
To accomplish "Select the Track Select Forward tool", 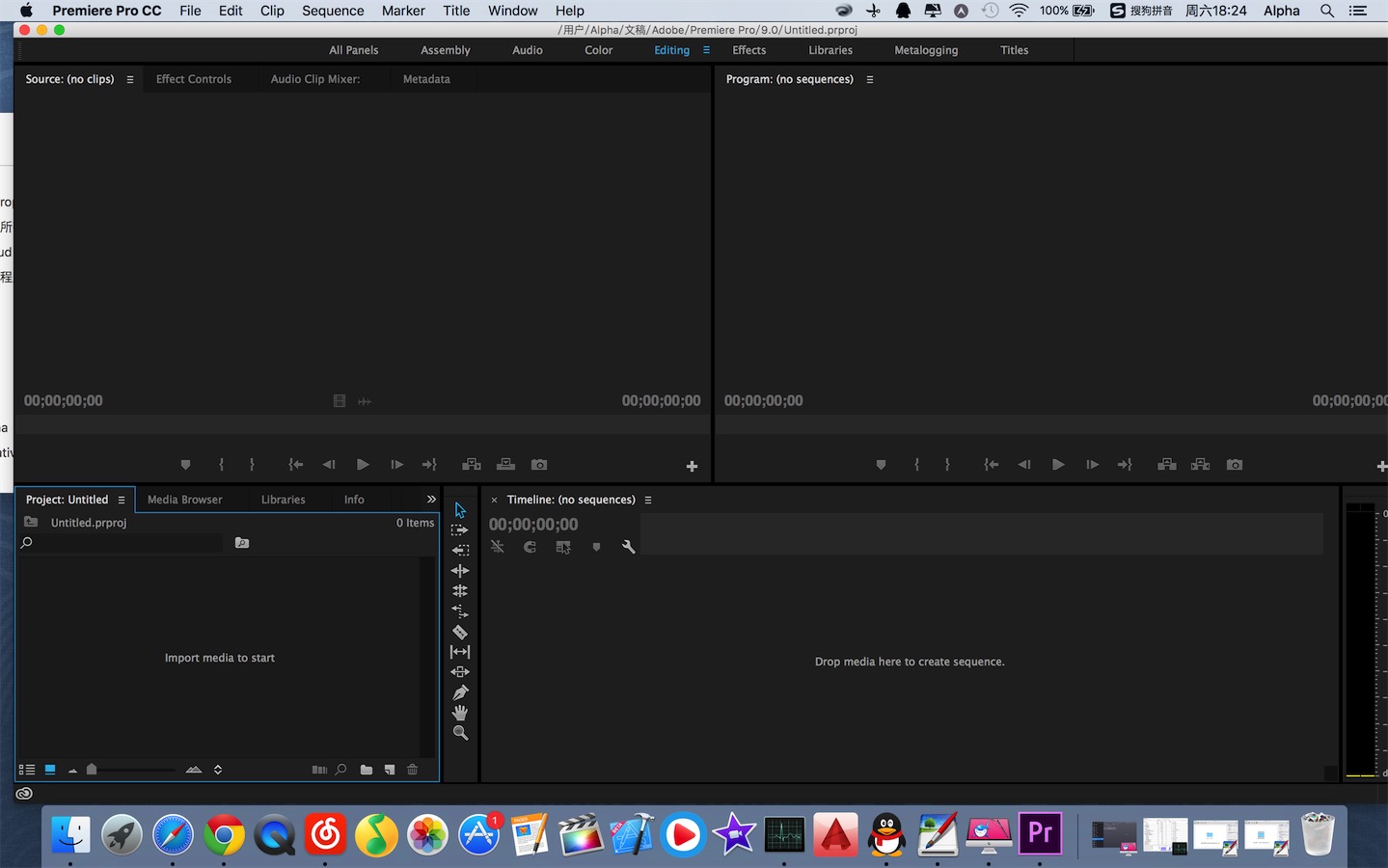I will (x=460, y=530).
